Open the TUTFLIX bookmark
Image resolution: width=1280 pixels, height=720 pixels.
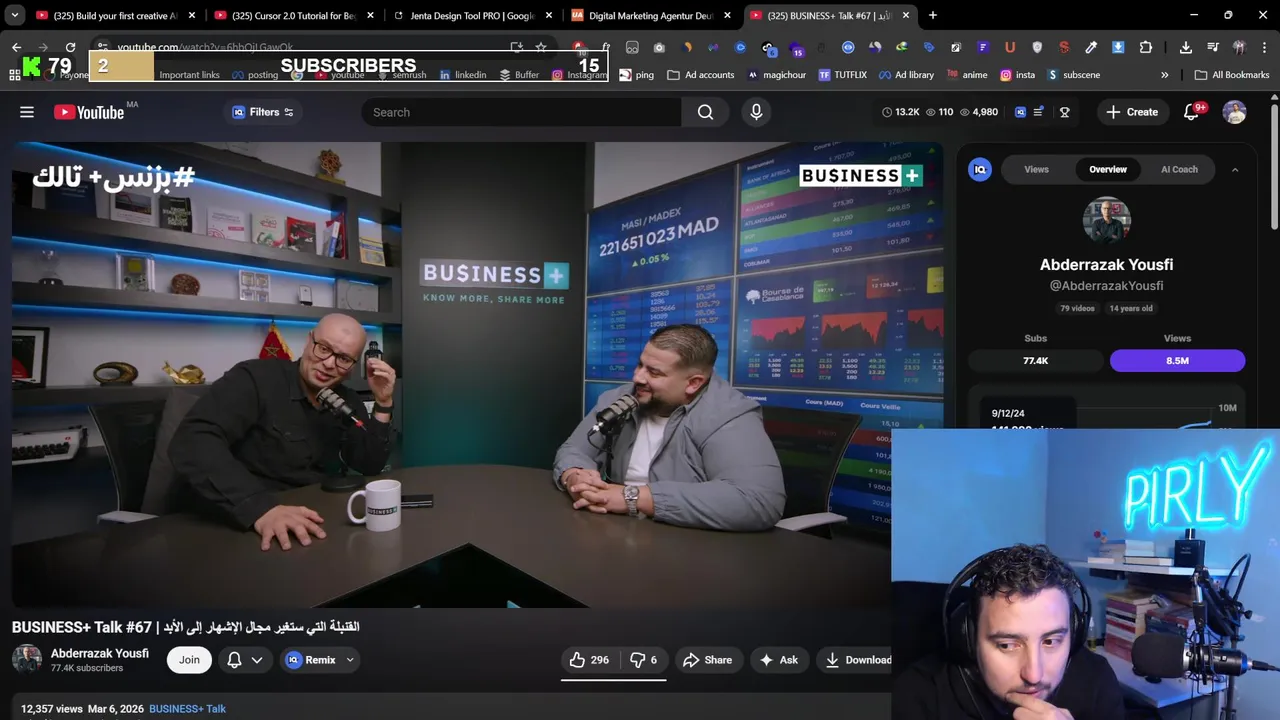pos(842,75)
